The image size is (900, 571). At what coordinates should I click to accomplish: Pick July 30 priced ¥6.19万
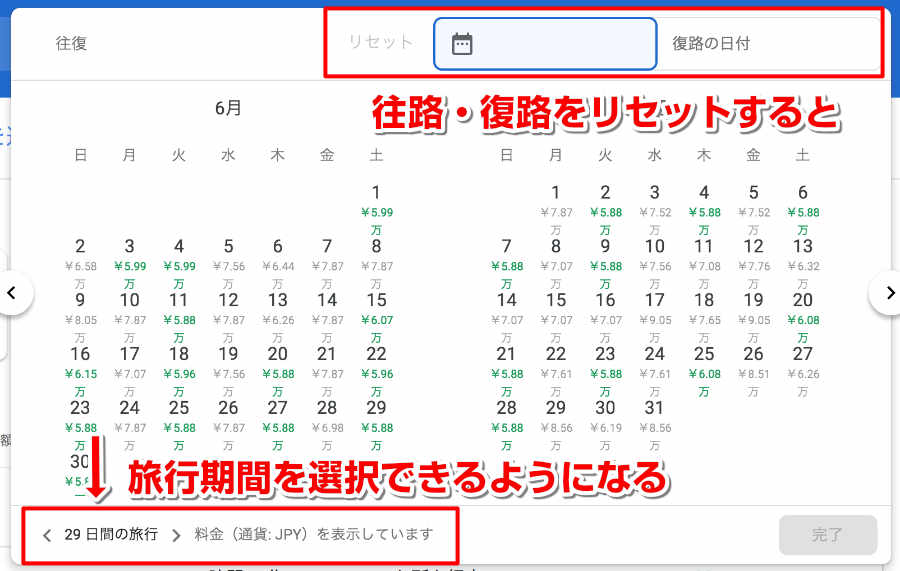605,425
